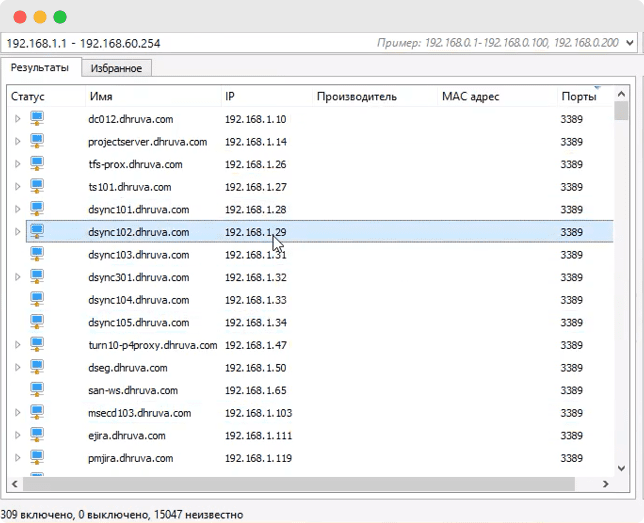The height and width of the screenshot is (523, 644).
Task: Select the san-ws.dhruva.com name
Action: tap(133, 390)
